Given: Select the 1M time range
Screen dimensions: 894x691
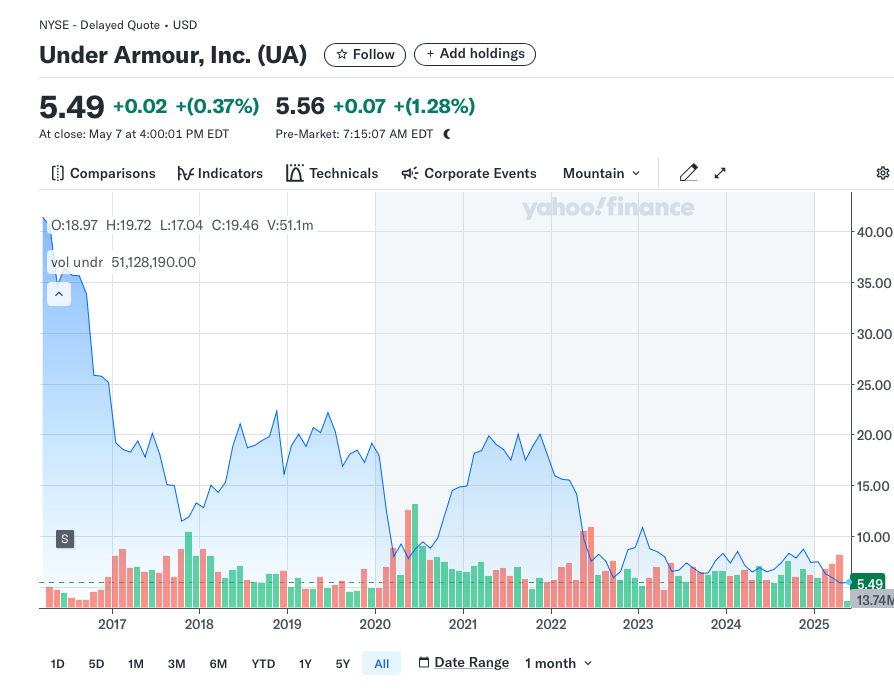Looking at the screenshot, I should click(136, 664).
